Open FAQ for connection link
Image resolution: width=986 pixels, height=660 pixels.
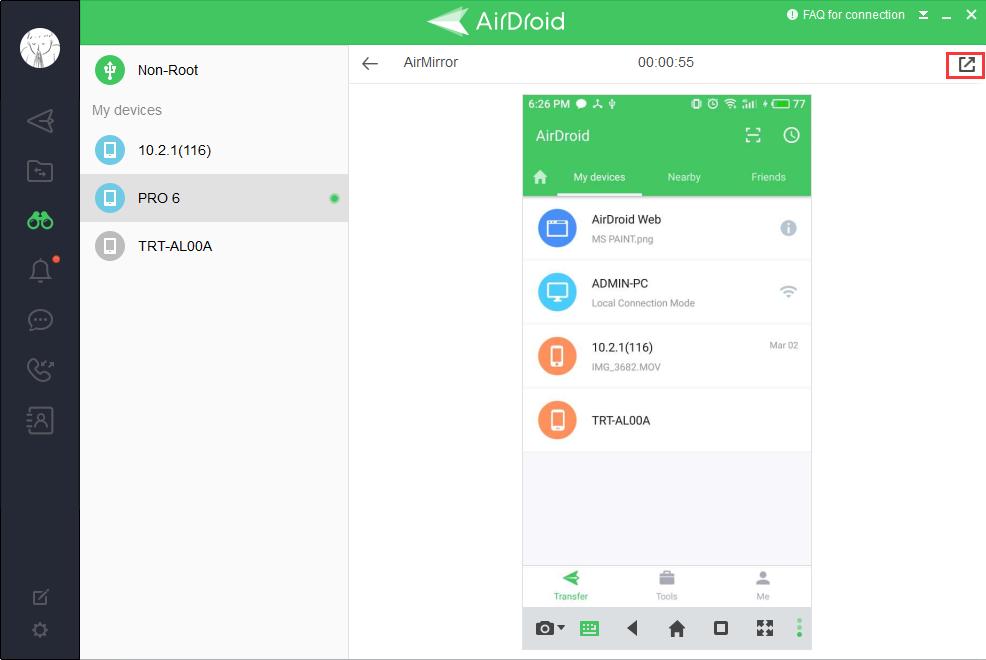click(846, 15)
